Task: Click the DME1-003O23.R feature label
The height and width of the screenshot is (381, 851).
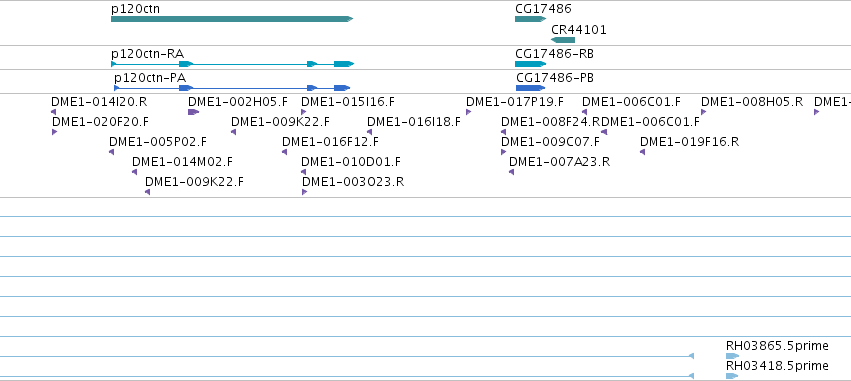Action: pyautogui.click(x=353, y=182)
